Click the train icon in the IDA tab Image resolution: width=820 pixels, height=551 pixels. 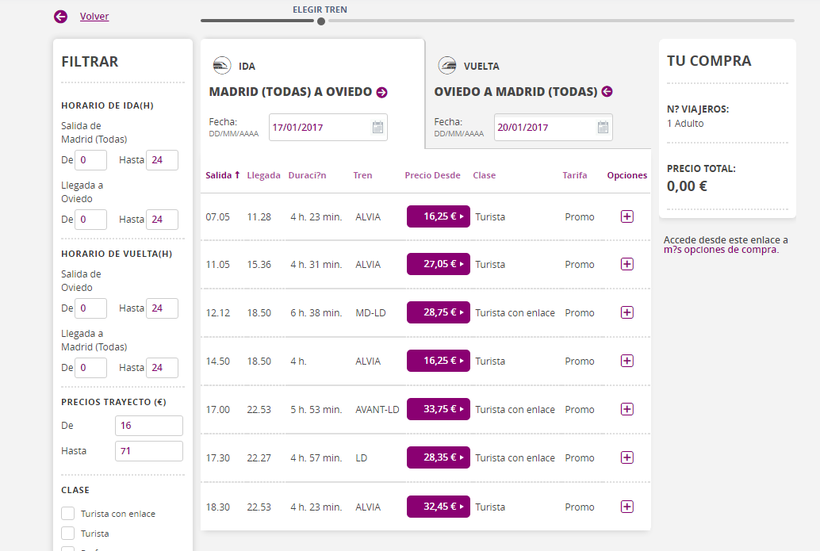click(x=221, y=66)
